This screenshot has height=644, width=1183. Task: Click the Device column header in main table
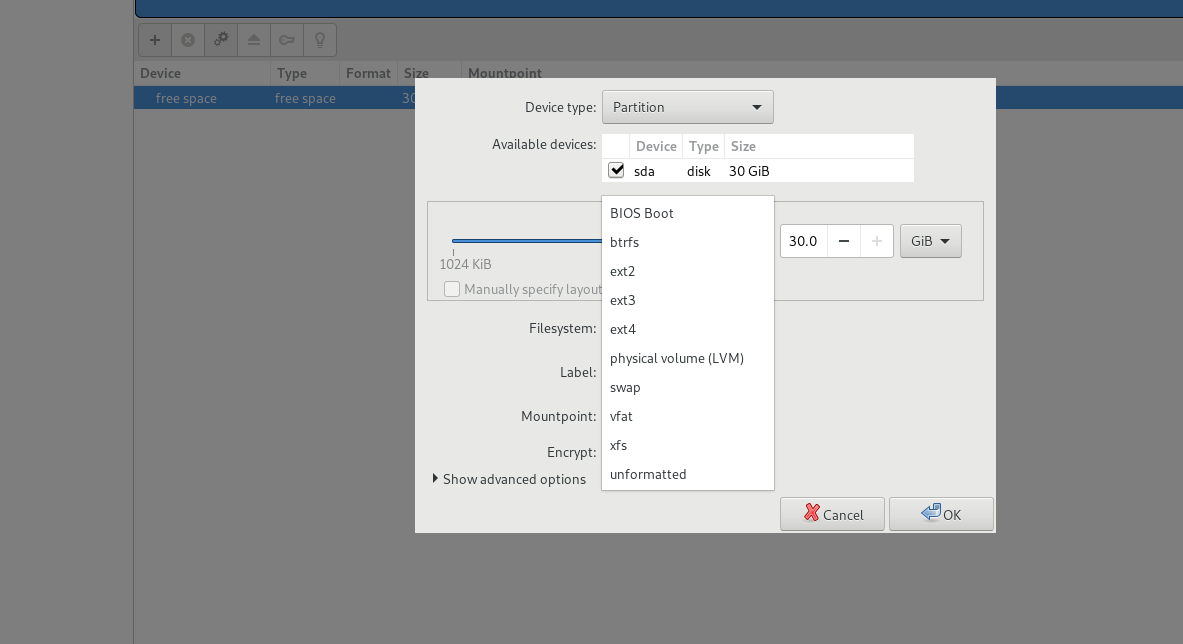(202, 73)
